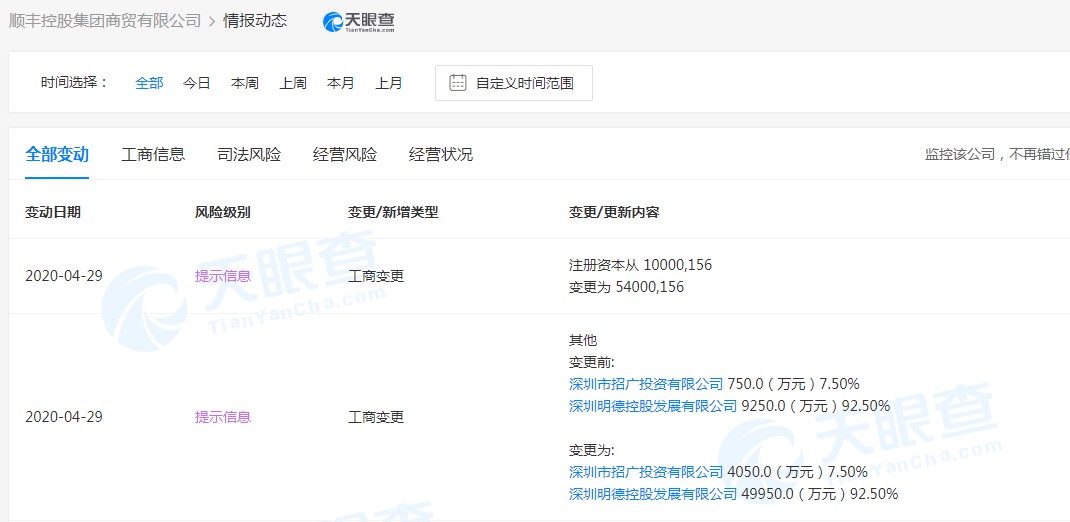This screenshot has height=522, width=1070.
Task: Open 深圳明德控股发展有限公司 link with 49950.0 万元
Action: pyautogui.click(x=653, y=494)
